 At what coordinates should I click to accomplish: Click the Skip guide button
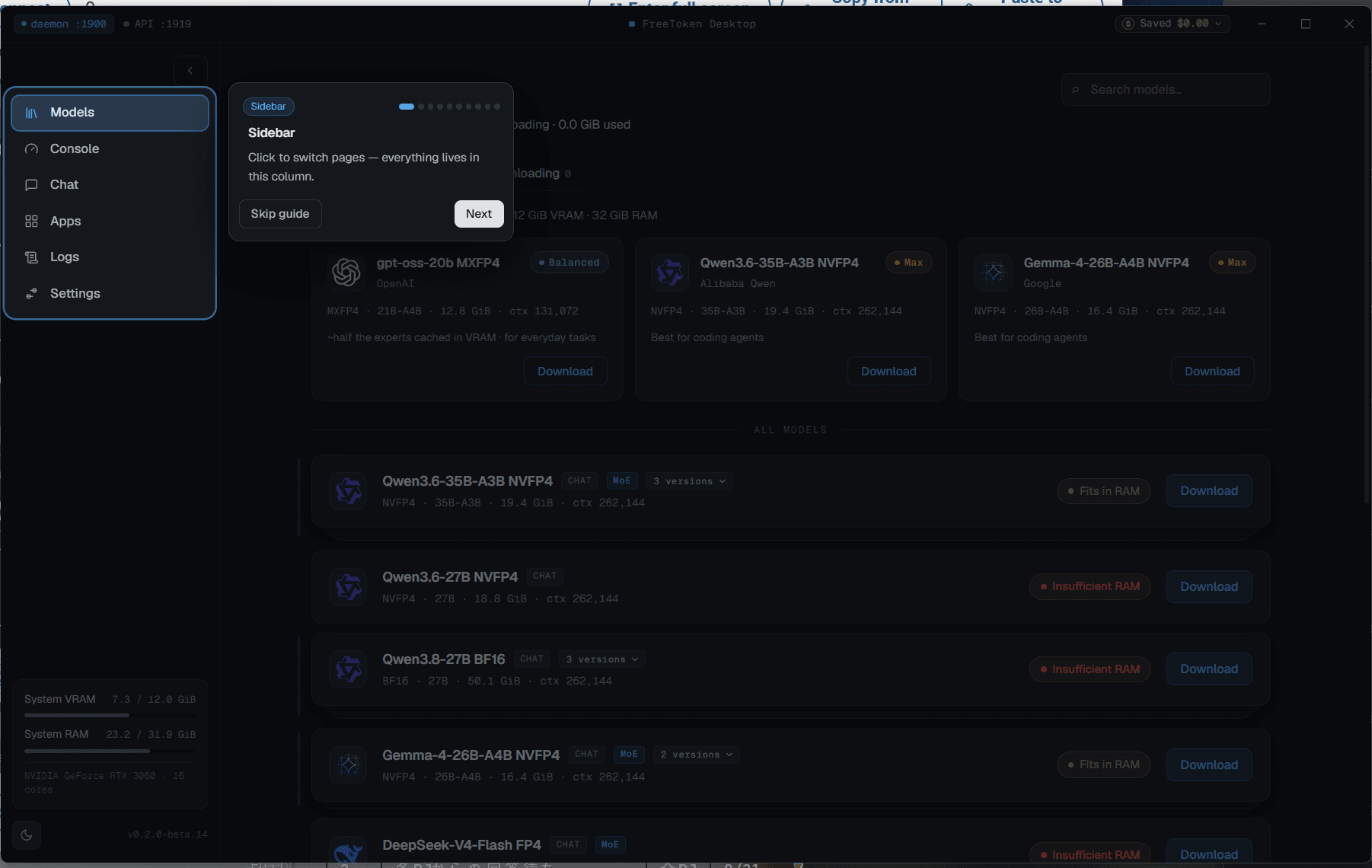coord(280,214)
